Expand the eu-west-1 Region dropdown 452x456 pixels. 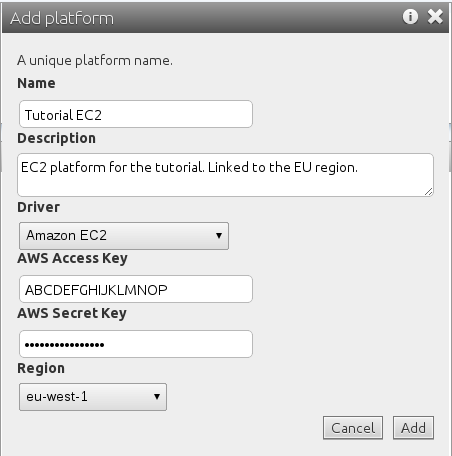(x=93, y=397)
